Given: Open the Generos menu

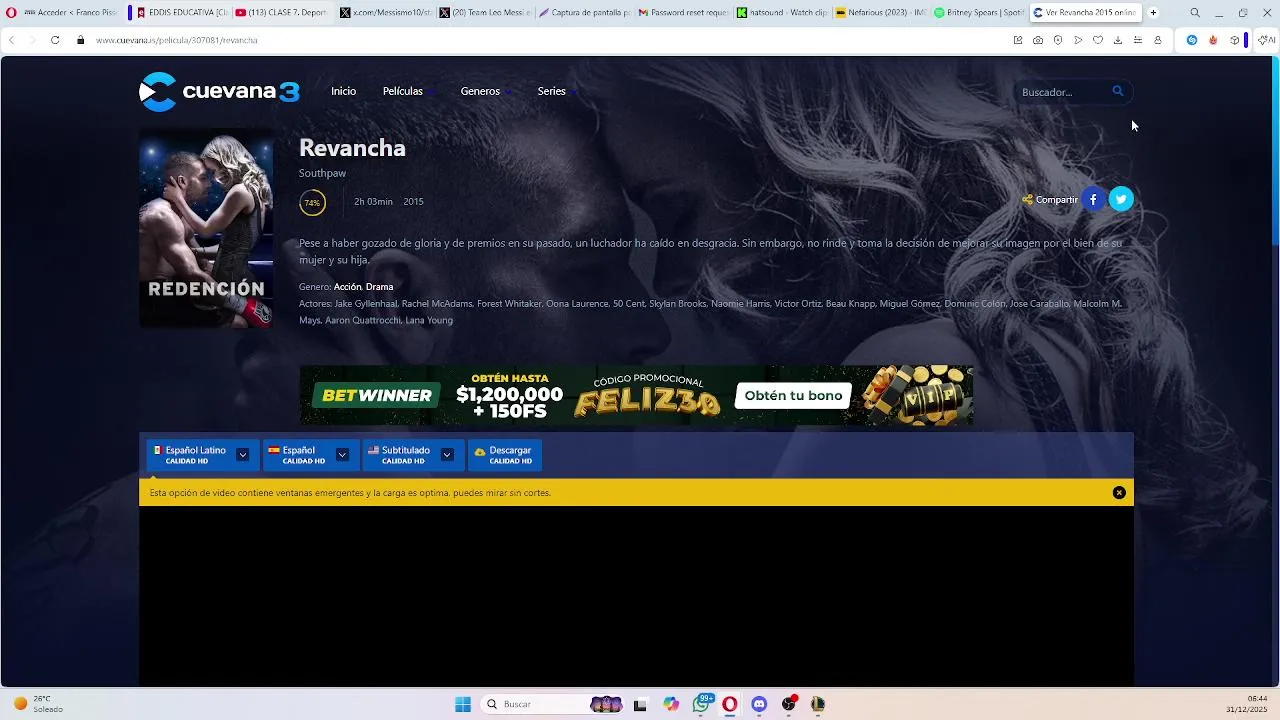Looking at the screenshot, I should click(480, 91).
